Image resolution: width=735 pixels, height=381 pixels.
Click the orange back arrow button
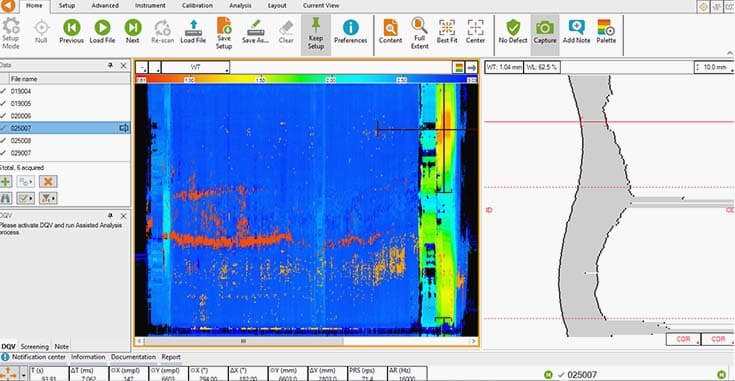[8, 6]
